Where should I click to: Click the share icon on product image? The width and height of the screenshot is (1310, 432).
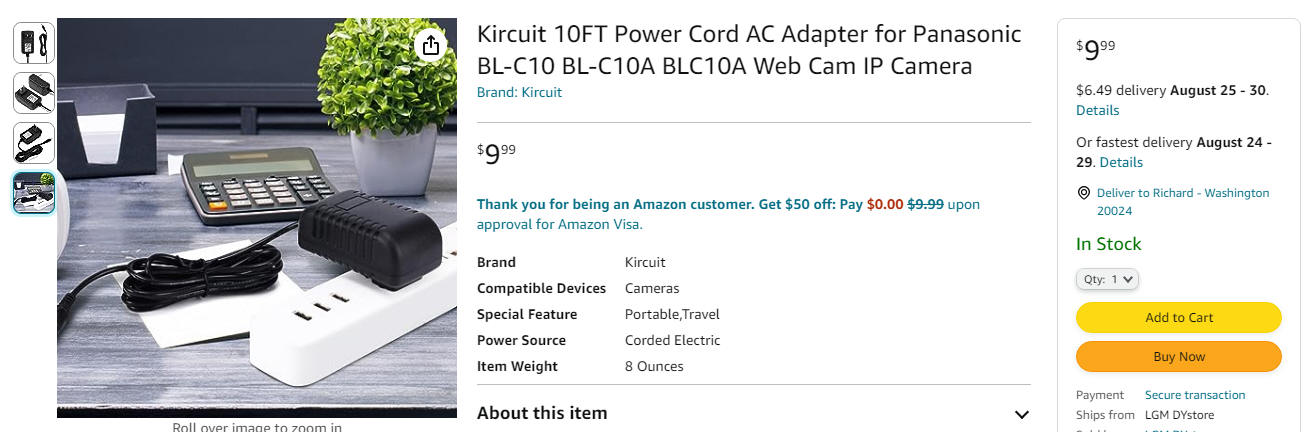pyautogui.click(x=430, y=46)
